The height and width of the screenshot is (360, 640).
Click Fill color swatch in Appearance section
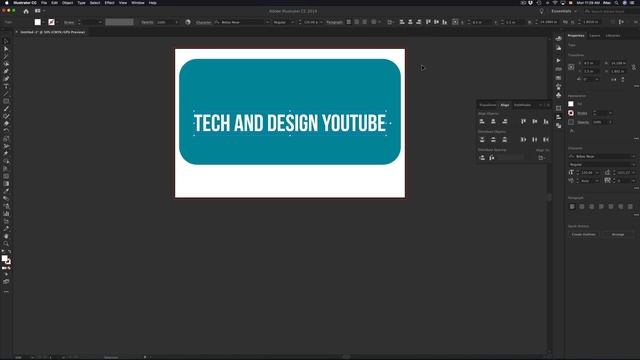click(571, 104)
